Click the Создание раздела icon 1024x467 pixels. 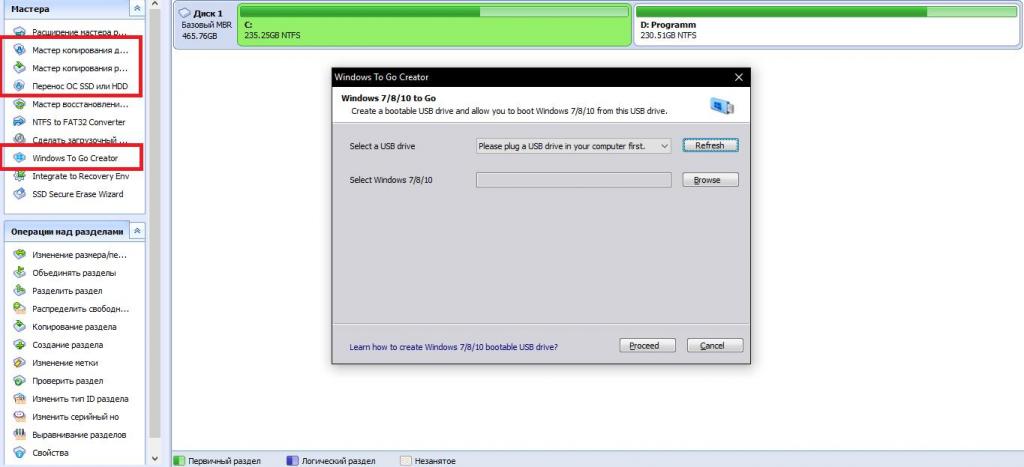coord(20,345)
